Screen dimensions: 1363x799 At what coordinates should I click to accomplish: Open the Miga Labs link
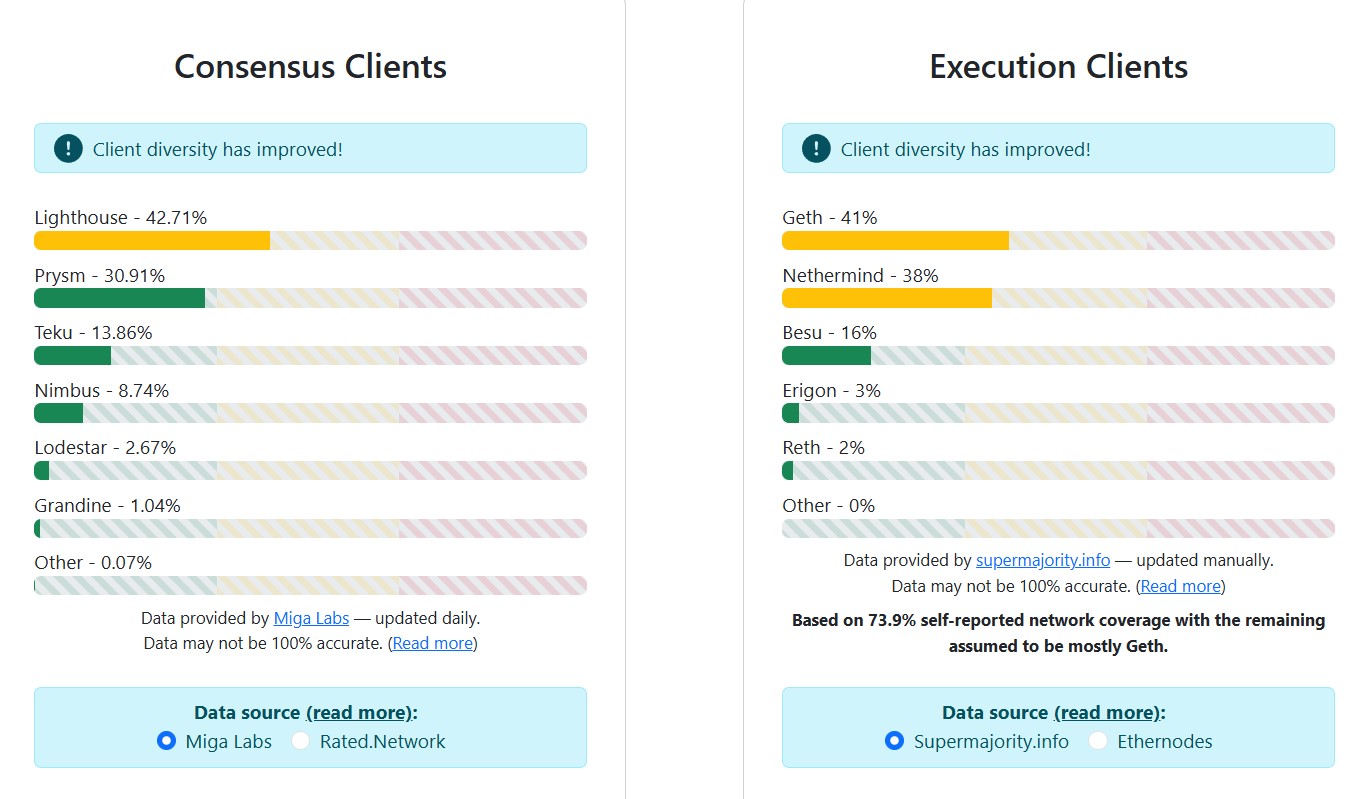310,618
